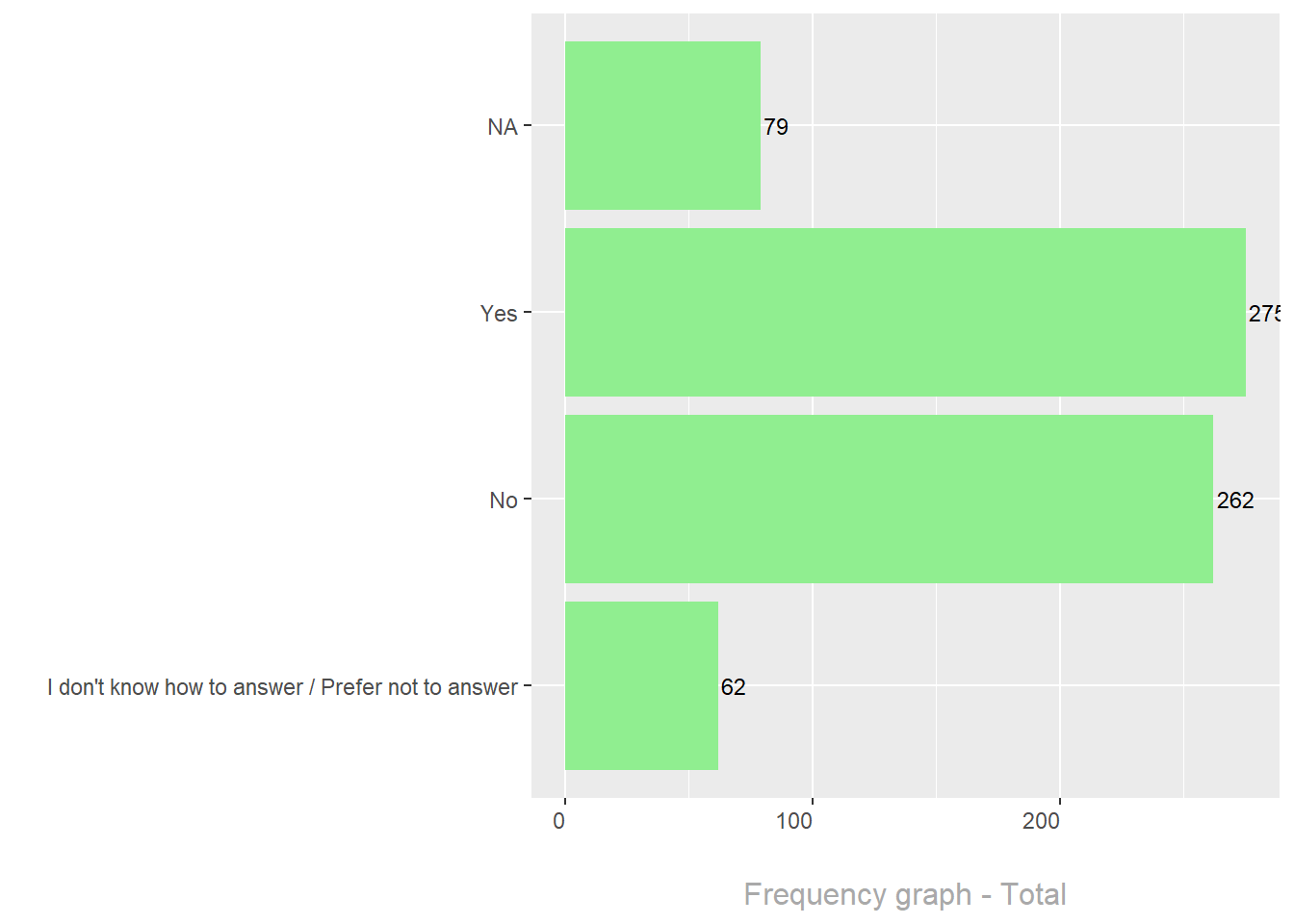Click the "I don't know how to answer" label

[282, 687]
